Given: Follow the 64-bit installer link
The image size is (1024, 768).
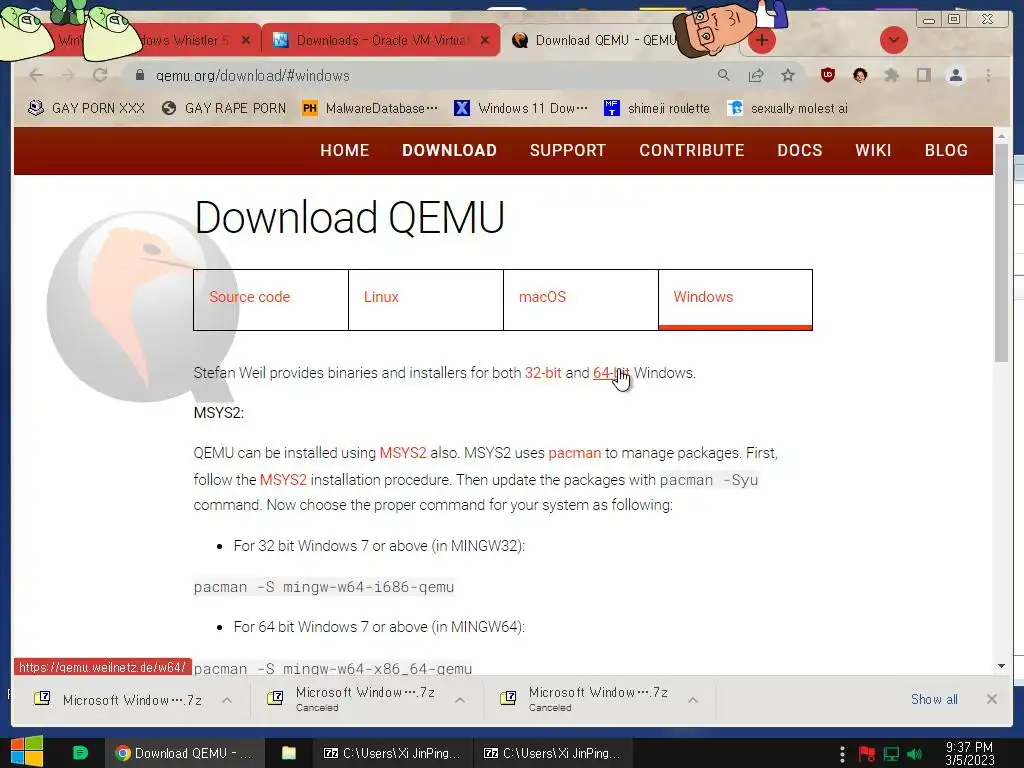Looking at the screenshot, I should pyautogui.click(x=611, y=373).
